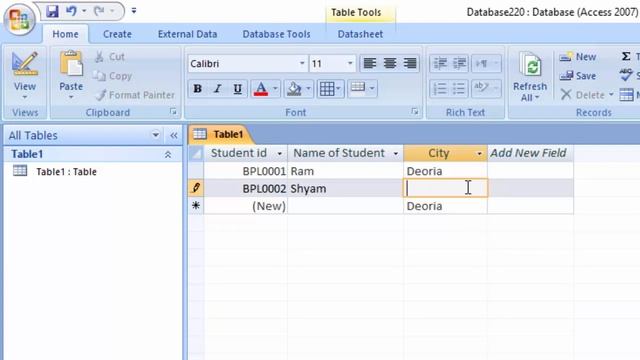The height and width of the screenshot is (360, 640).
Task: Click the Text Highlight Color icon
Action: pos(482,87)
